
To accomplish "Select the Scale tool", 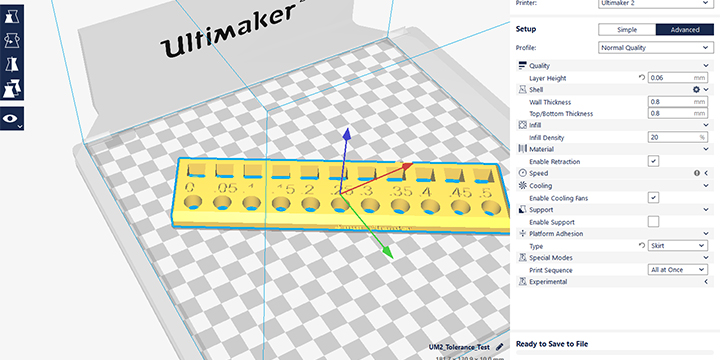I will (x=11, y=17).
